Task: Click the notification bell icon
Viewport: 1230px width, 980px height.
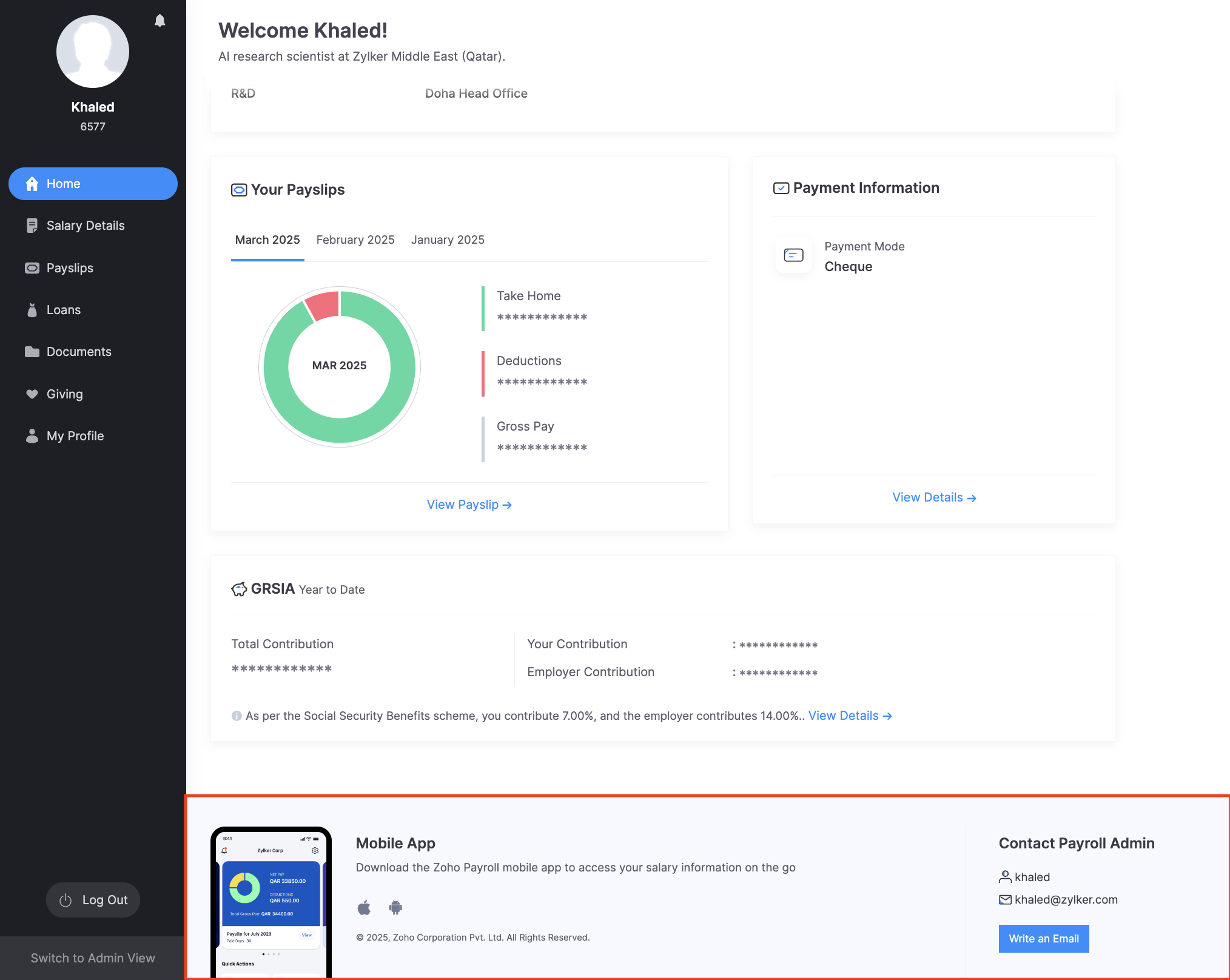Action: pyautogui.click(x=160, y=21)
